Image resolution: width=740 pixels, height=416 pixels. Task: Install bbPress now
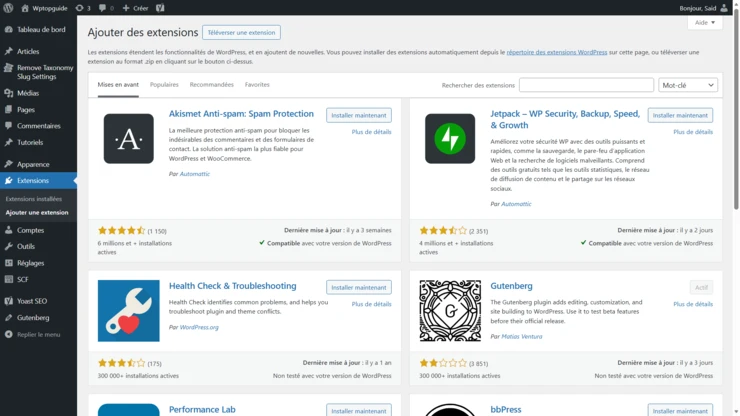pos(680,410)
